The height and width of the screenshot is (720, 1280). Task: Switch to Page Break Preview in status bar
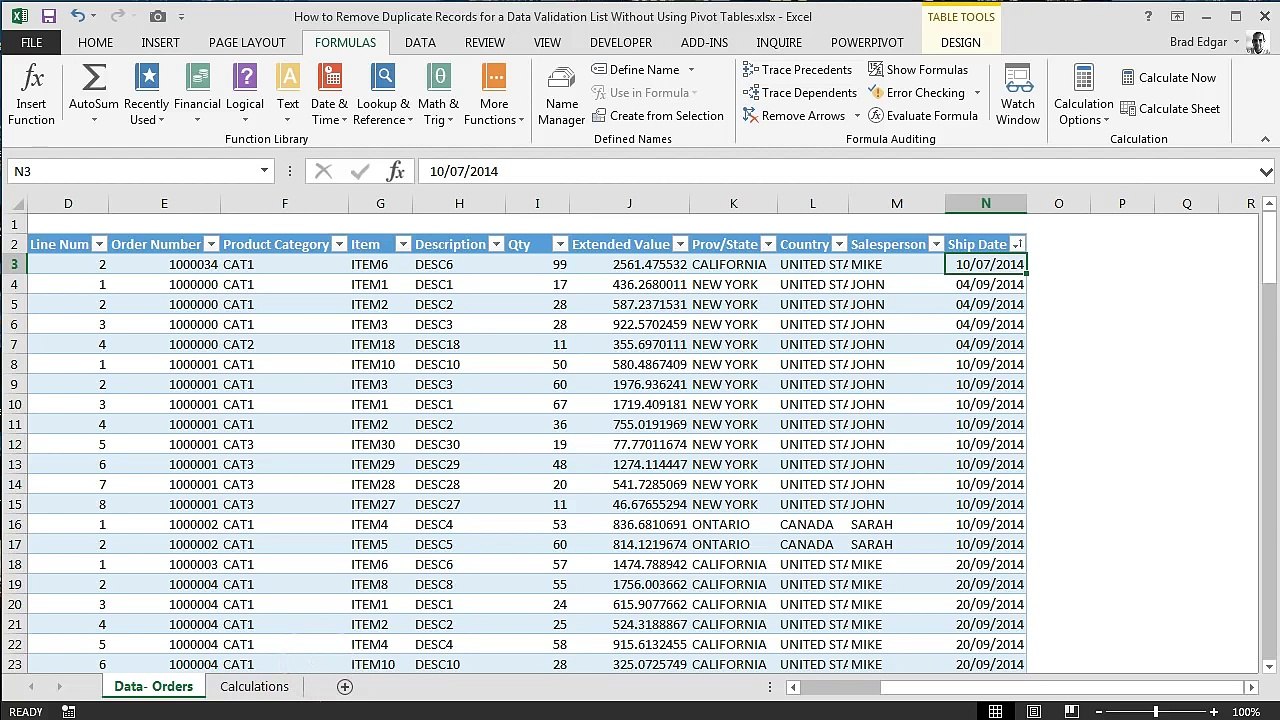point(1071,712)
